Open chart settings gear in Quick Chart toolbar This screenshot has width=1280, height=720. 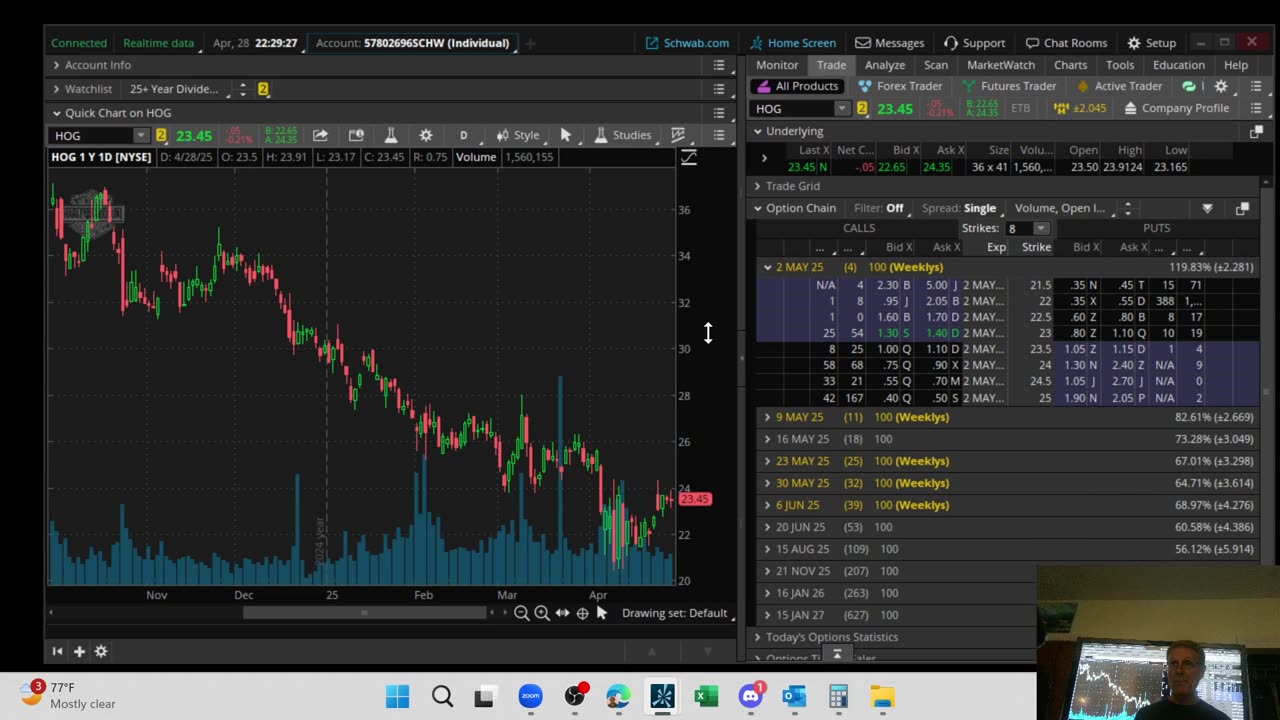coord(426,135)
